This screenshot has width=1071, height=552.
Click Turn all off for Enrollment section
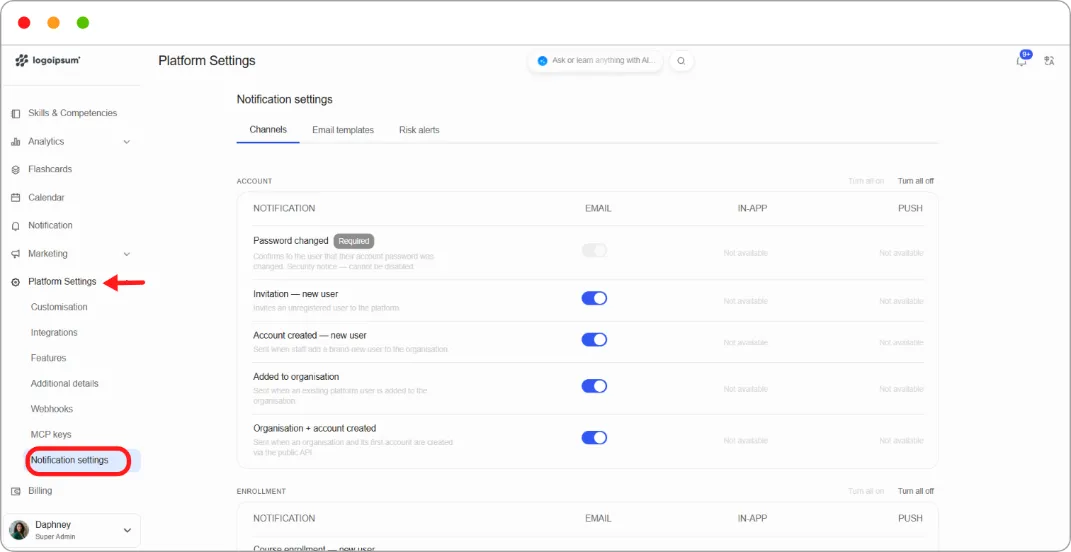[915, 491]
